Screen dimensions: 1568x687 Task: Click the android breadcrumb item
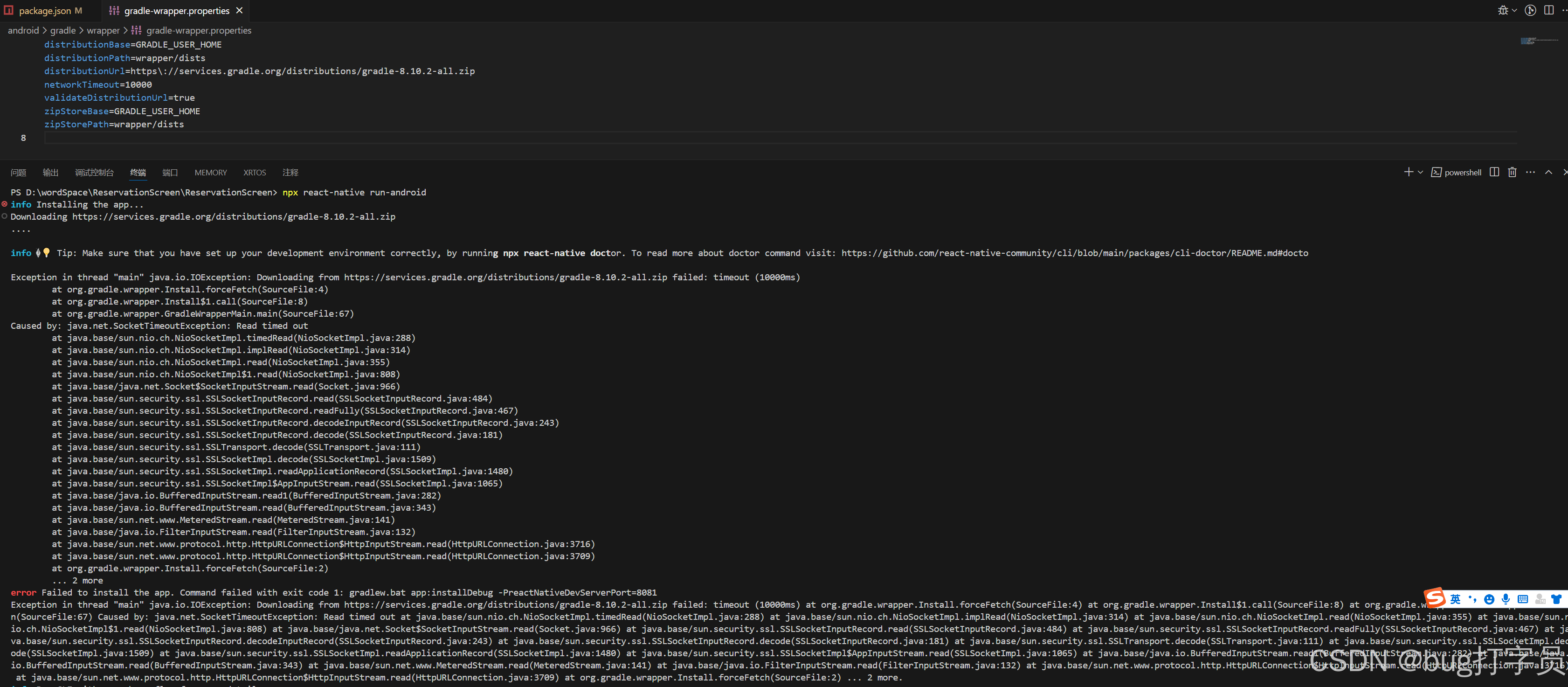(x=23, y=30)
